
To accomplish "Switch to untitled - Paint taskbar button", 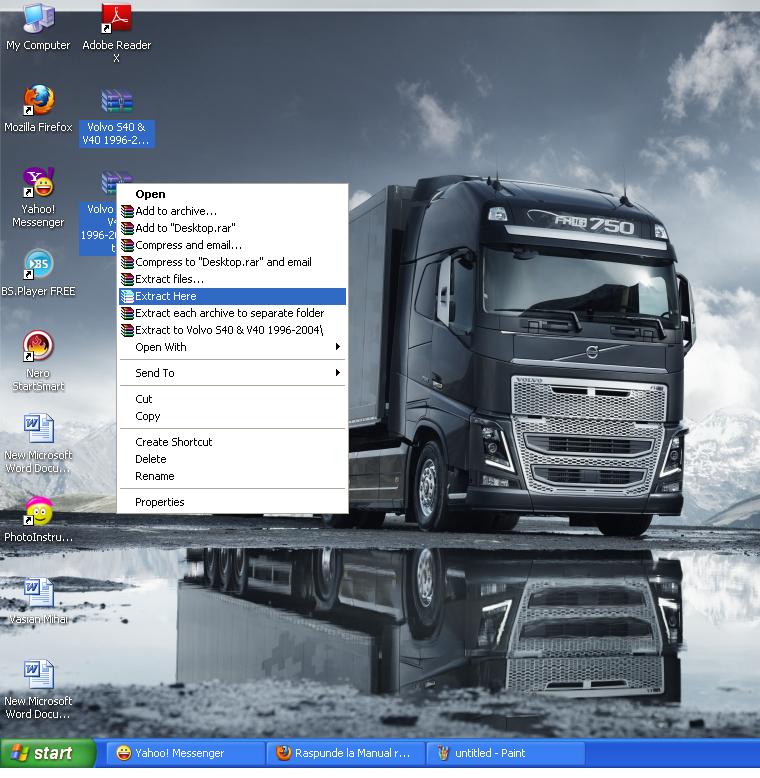I will tap(506, 753).
